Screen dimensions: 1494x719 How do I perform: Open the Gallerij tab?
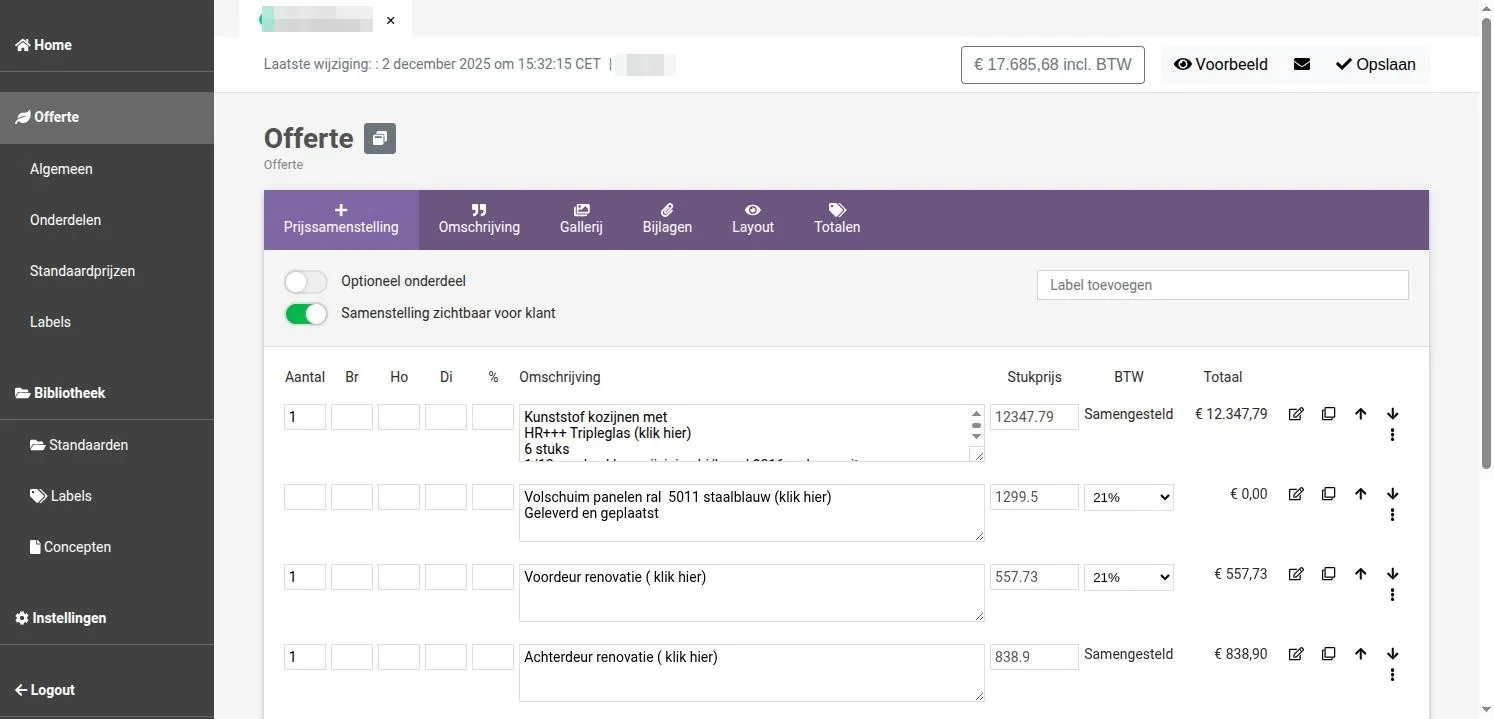[x=581, y=220]
